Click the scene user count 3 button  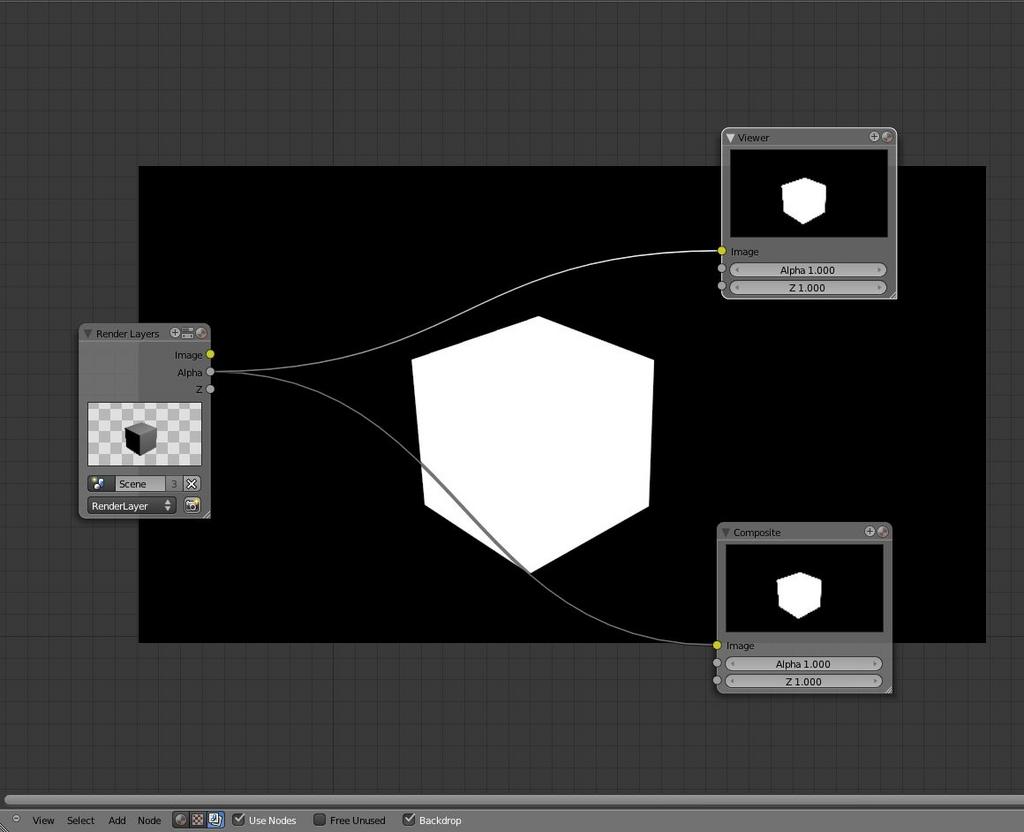[174, 484]
